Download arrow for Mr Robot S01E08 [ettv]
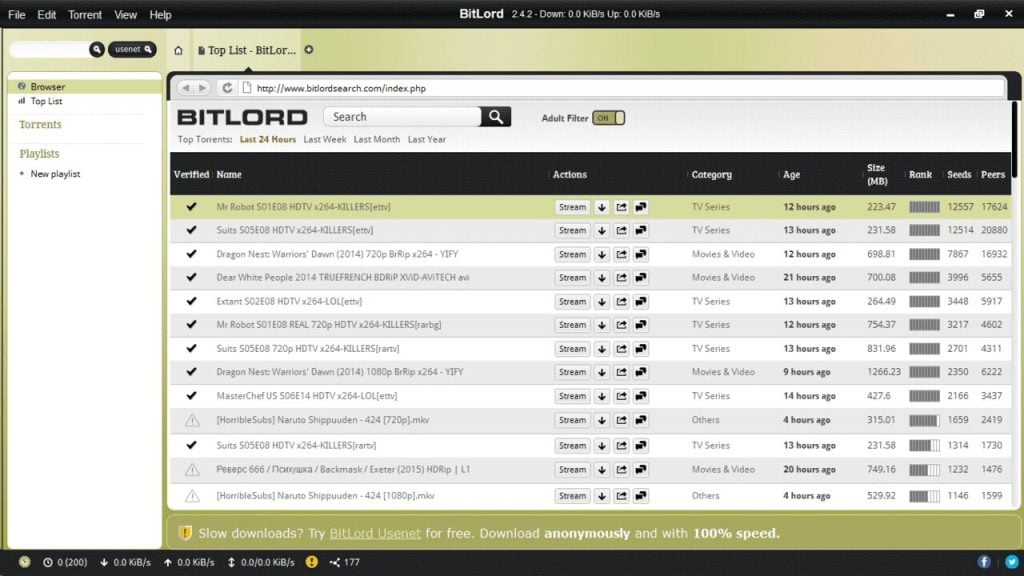 (x=601, y=207)
